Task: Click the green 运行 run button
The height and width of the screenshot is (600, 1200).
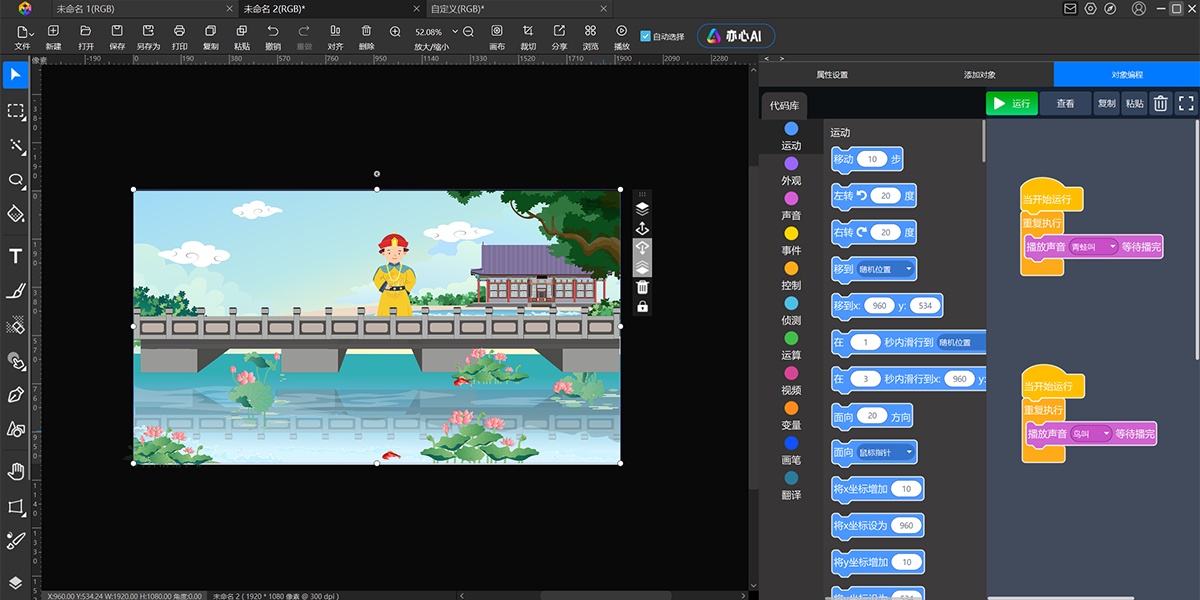Action: point(1011,103)
